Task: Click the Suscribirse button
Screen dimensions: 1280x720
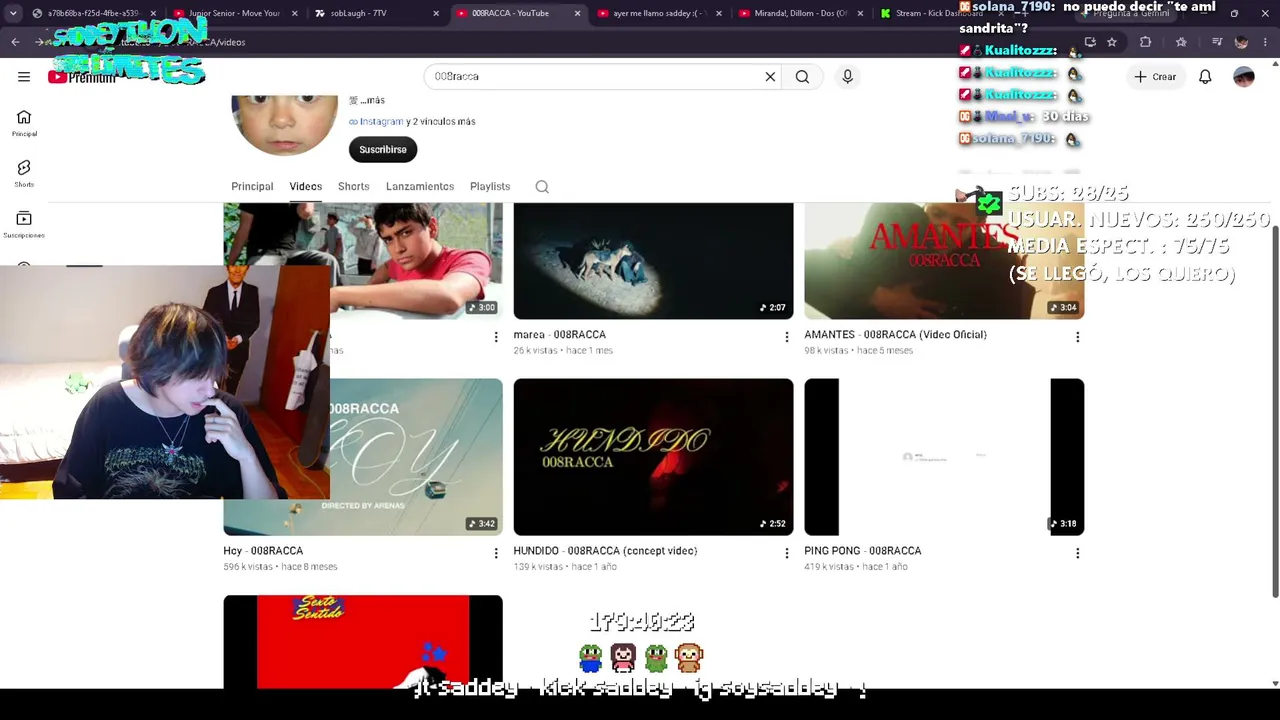Action: coord(383,150)
